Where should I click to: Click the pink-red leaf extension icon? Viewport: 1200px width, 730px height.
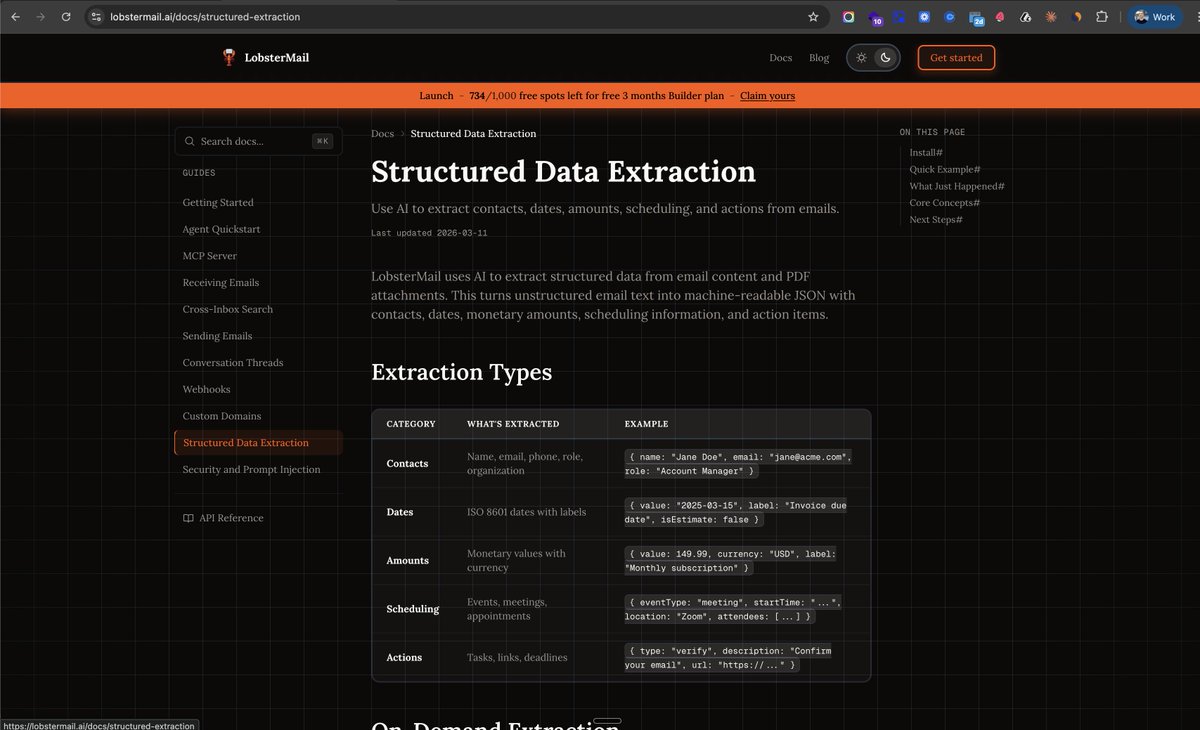pyautogui.click(x=1000, y=17)
